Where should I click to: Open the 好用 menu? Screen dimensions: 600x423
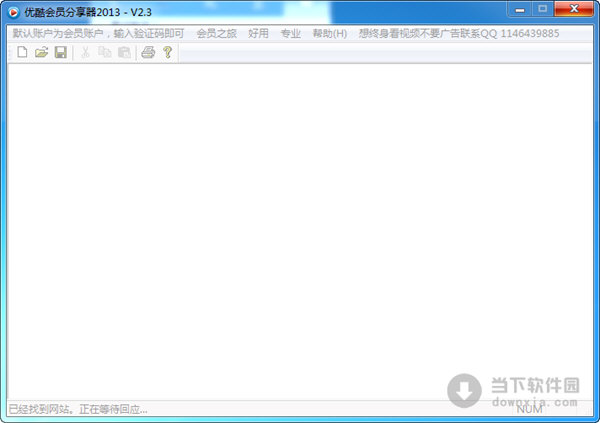pos(258,34)
